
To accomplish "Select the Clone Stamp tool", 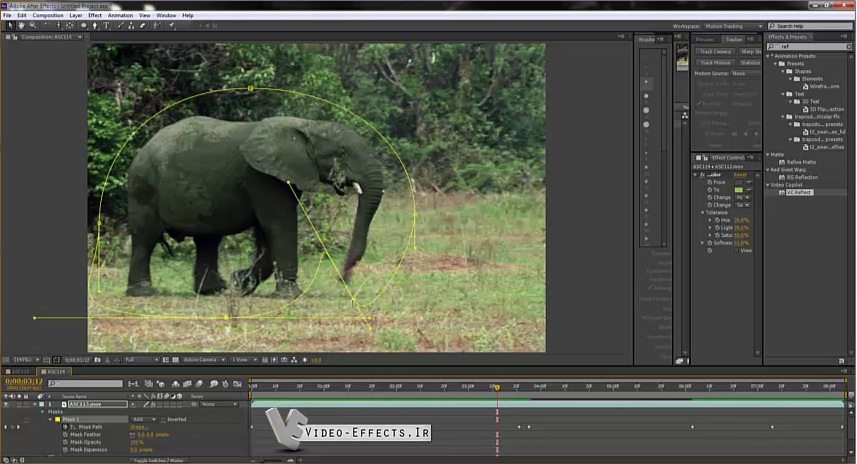I will pyautogui.click(x=131, y=26).
